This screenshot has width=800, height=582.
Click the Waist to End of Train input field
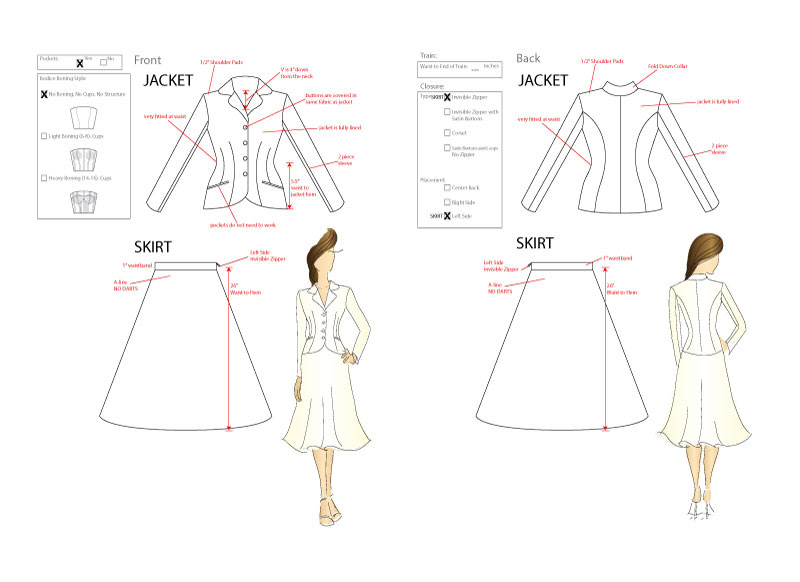click(459, 69)
